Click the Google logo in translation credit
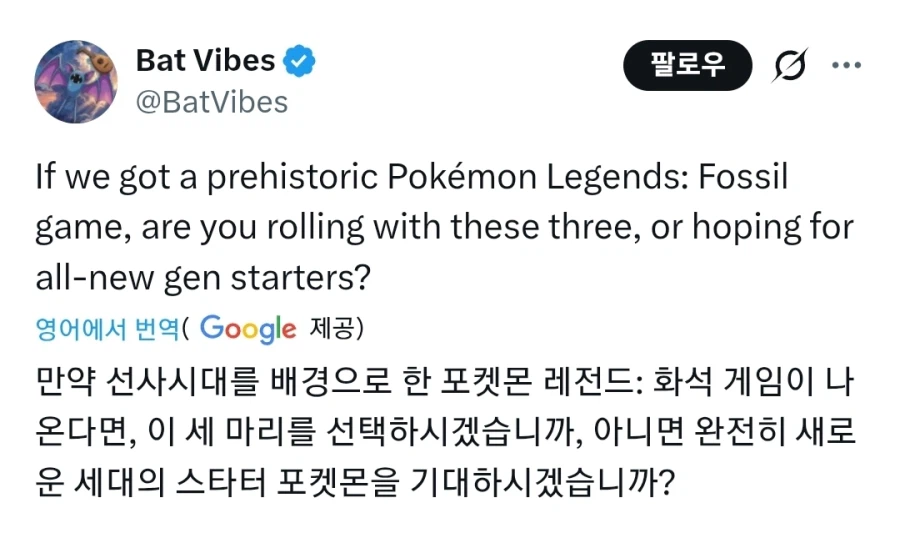The image size is (900, 533). tap(248, 327)
